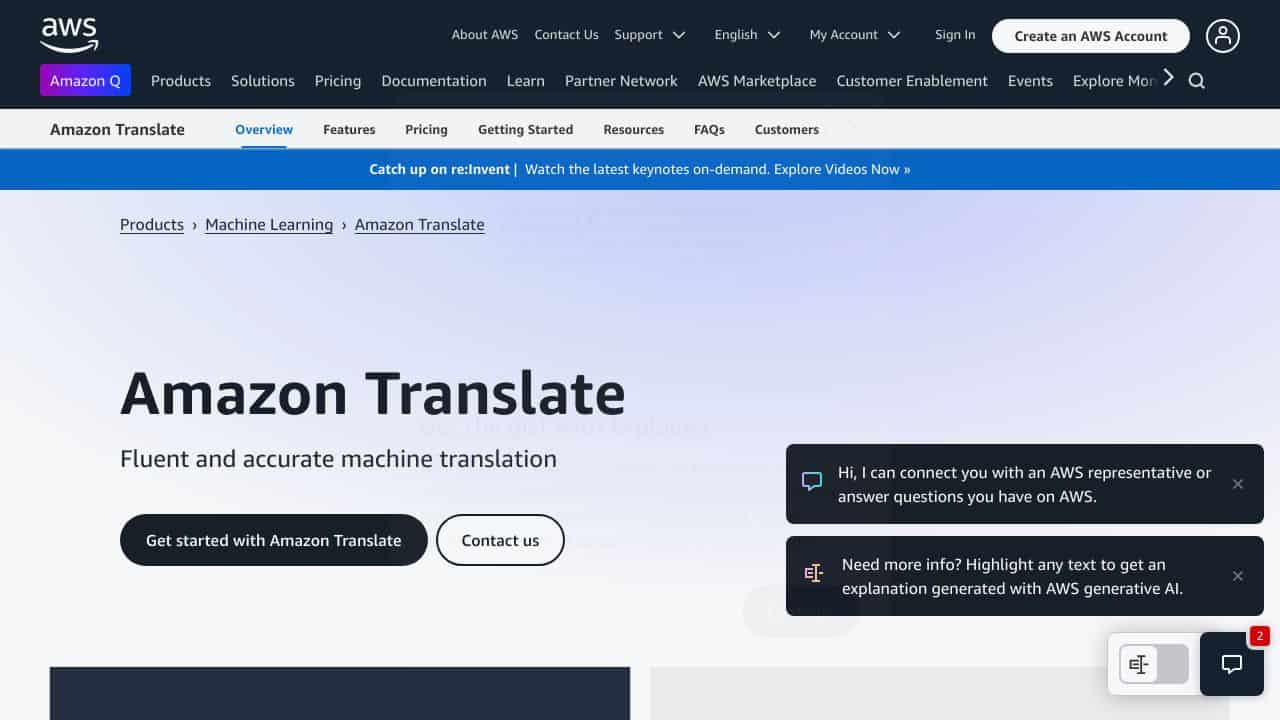Open the user profile icon
Viewport: 1280px width, 720px height.
click(1222, 36)
